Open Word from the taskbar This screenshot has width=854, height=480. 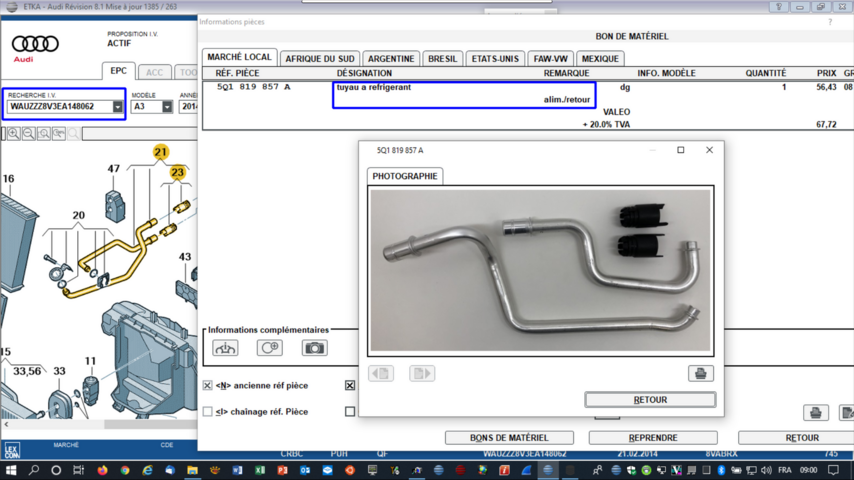pos(237,470)
